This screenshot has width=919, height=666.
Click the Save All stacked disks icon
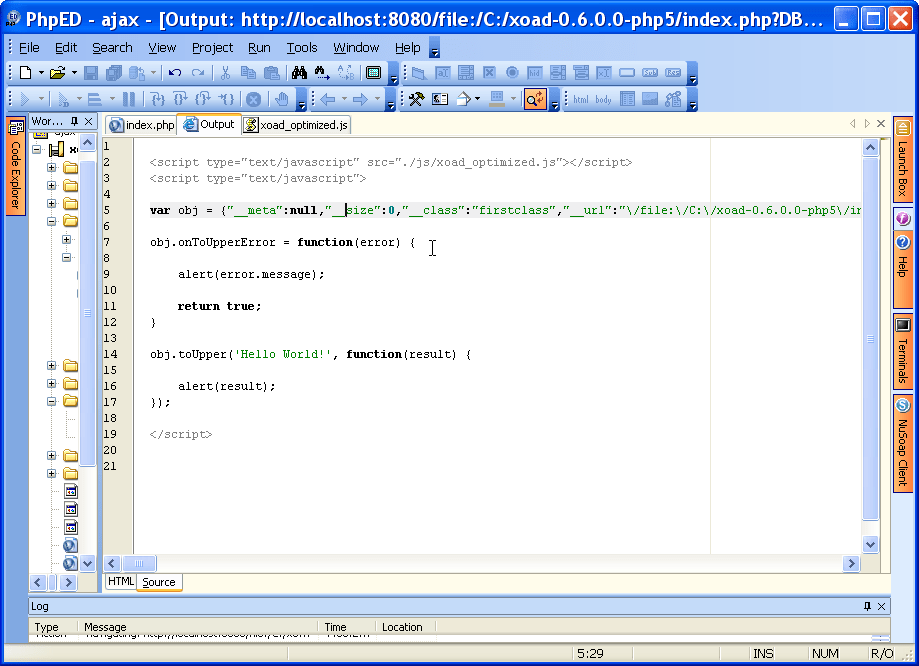coord(114,73)
